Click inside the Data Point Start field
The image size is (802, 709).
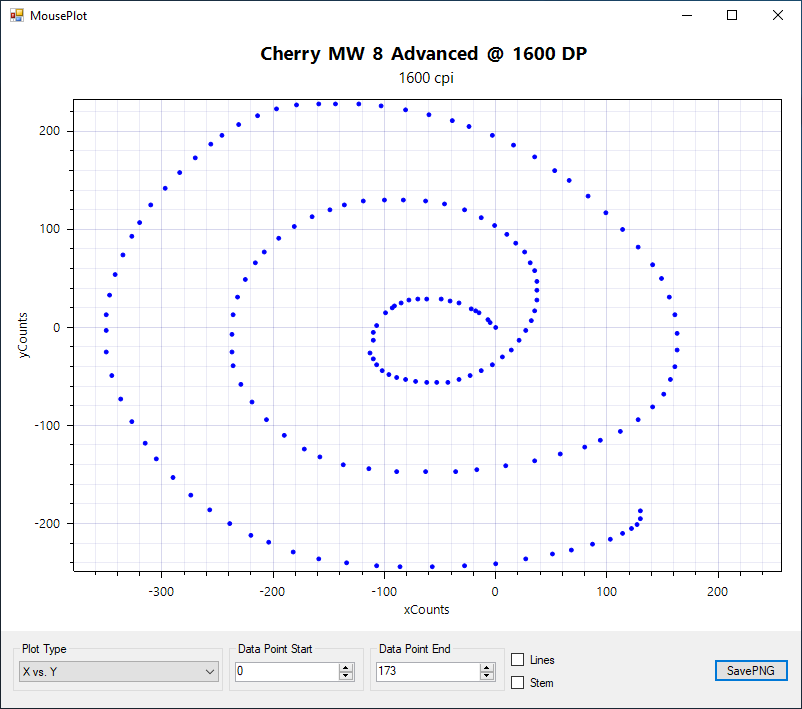[x=286, y=671]
